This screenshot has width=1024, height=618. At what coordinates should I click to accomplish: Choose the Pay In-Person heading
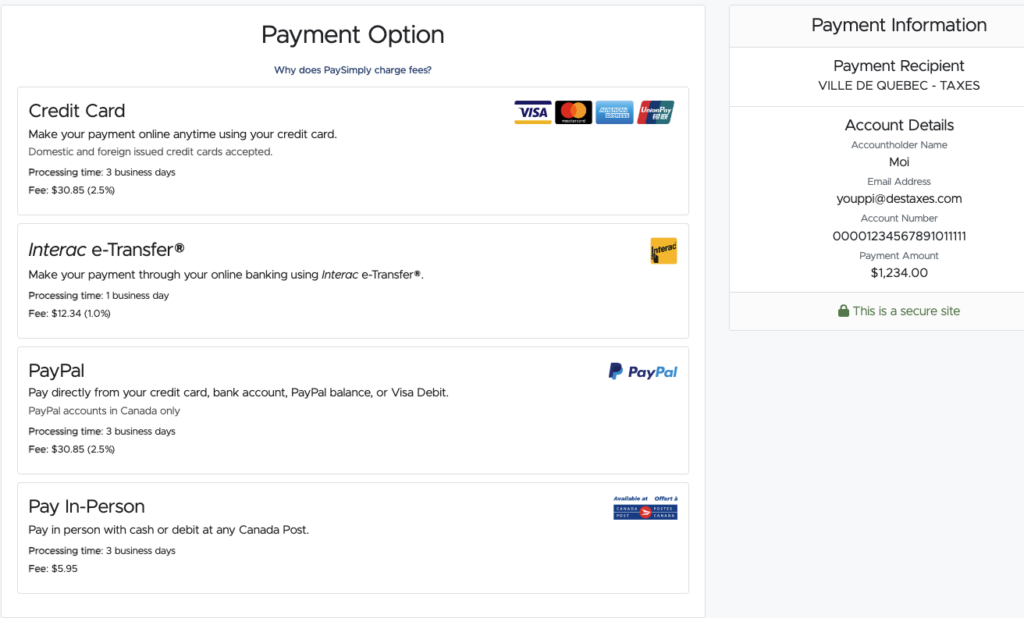(x=87, y=506)
